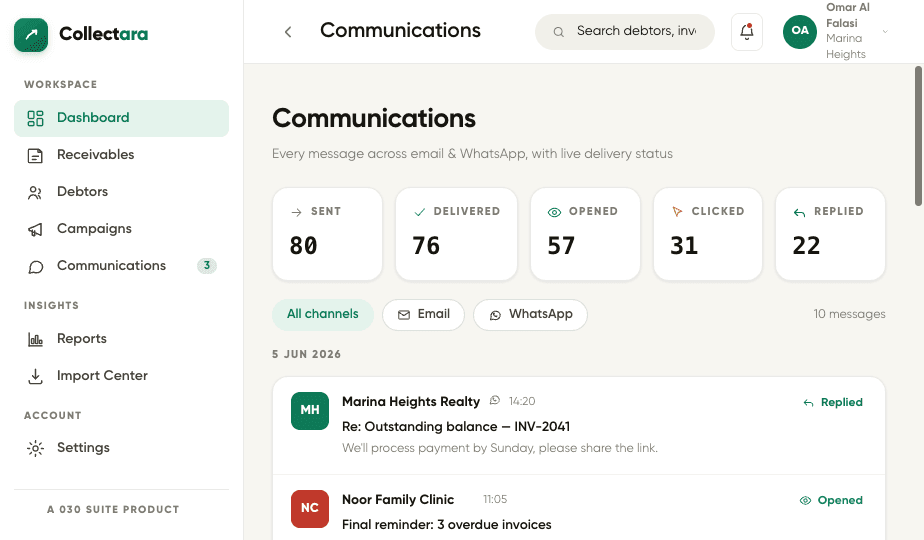The height and width of the screenshot is (540, 924).
Task: Click the Collectara logo icon
Action: click(x=31, y=35)
